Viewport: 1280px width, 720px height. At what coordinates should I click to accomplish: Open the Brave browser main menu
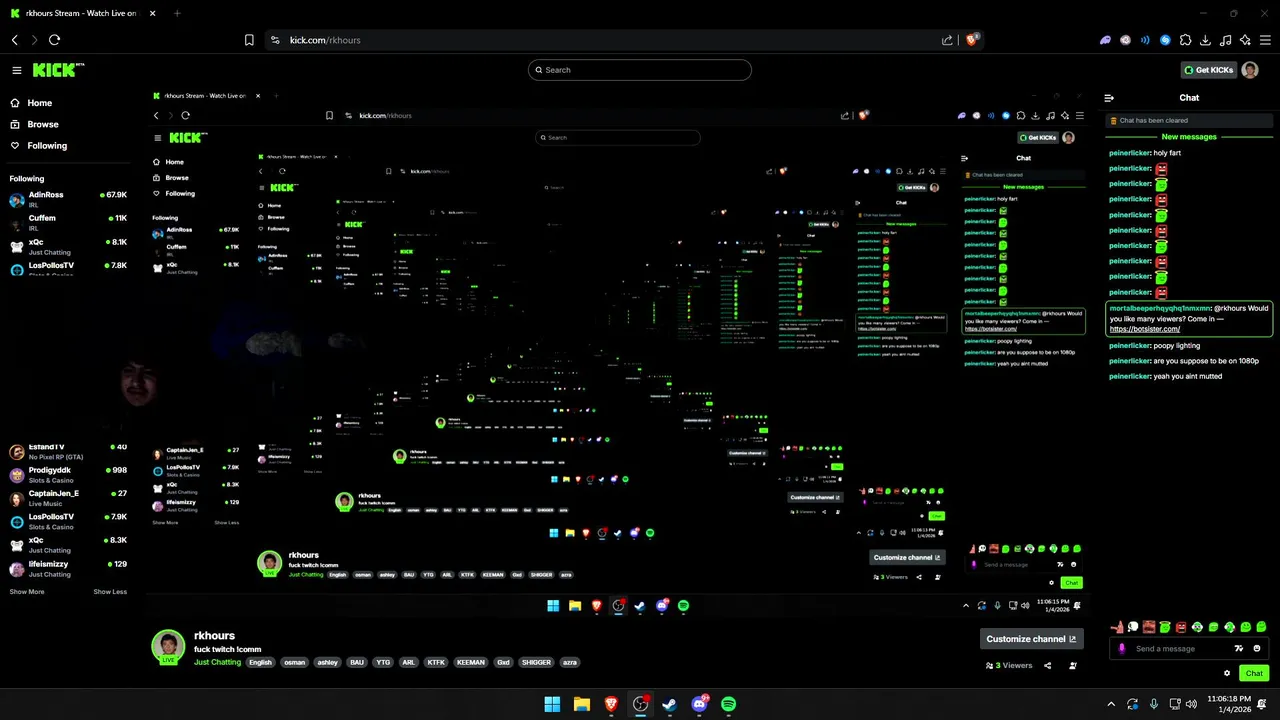[x=1265, y=40]
